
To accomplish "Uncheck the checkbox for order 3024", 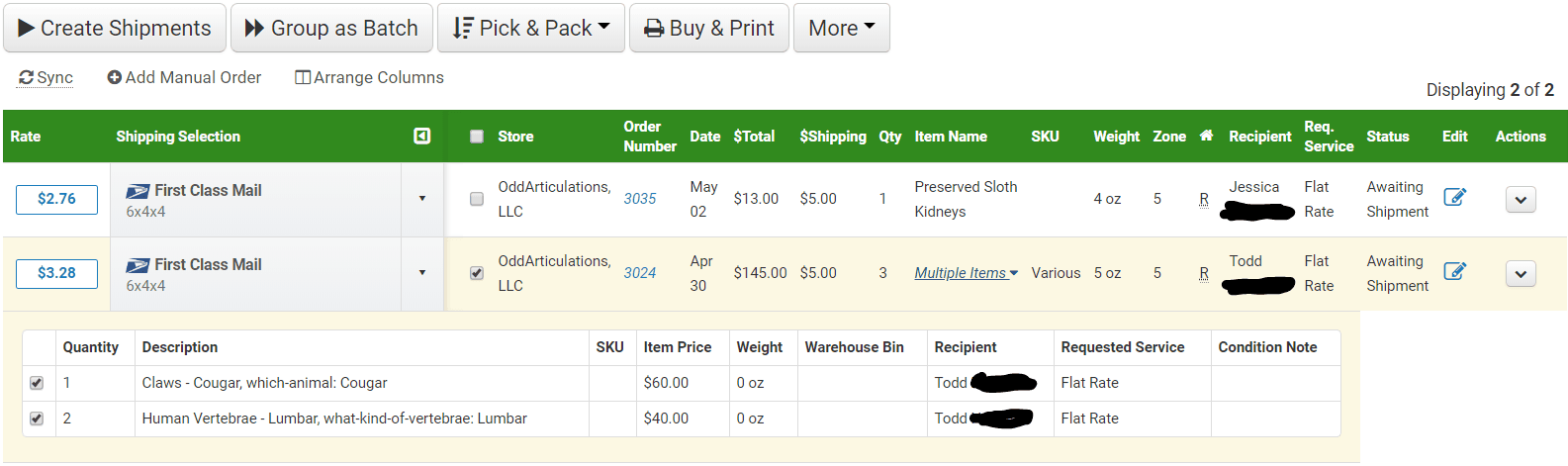I will pos(477,273).
